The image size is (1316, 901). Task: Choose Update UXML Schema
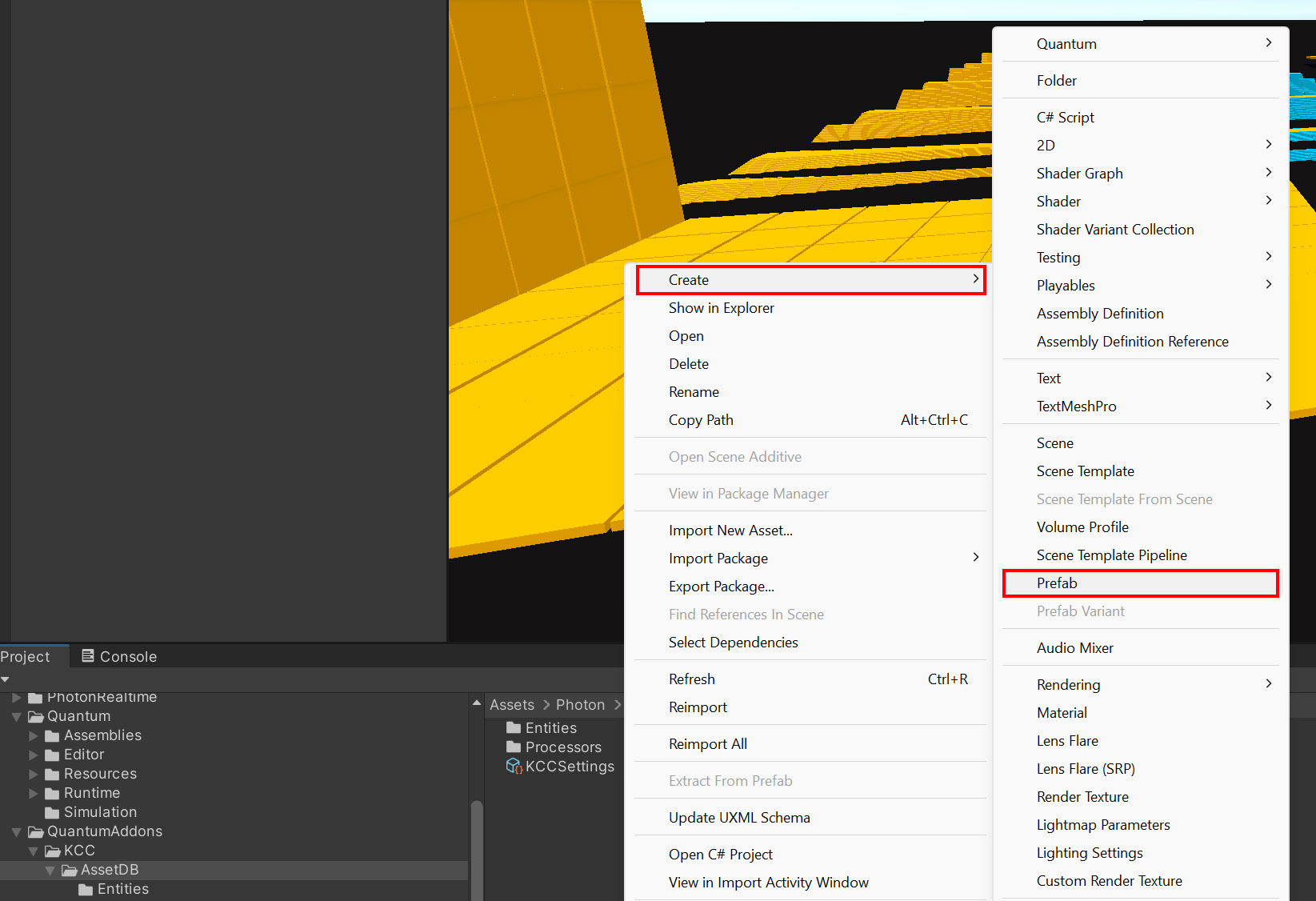739,818
